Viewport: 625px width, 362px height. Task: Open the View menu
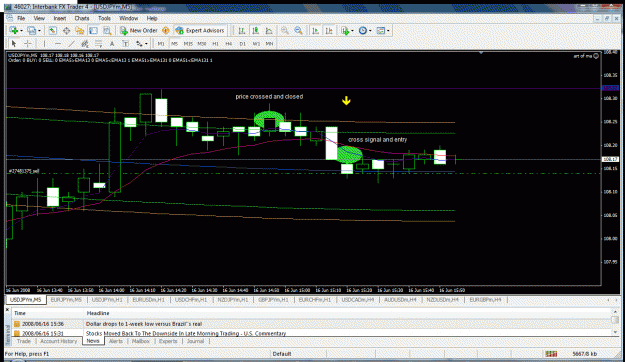pos(39,18)
